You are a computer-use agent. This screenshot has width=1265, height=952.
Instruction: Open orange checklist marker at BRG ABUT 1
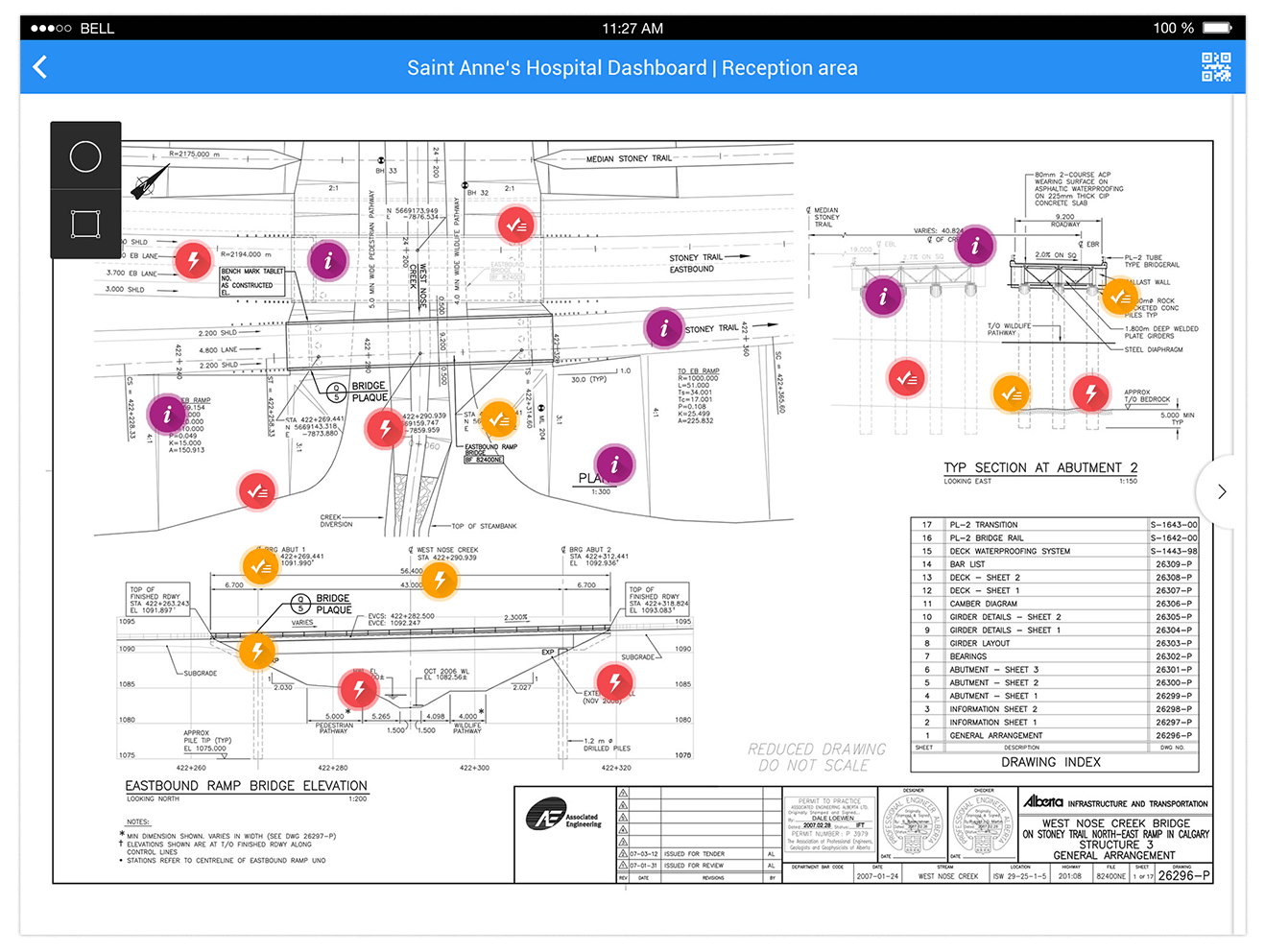[260, 566]
